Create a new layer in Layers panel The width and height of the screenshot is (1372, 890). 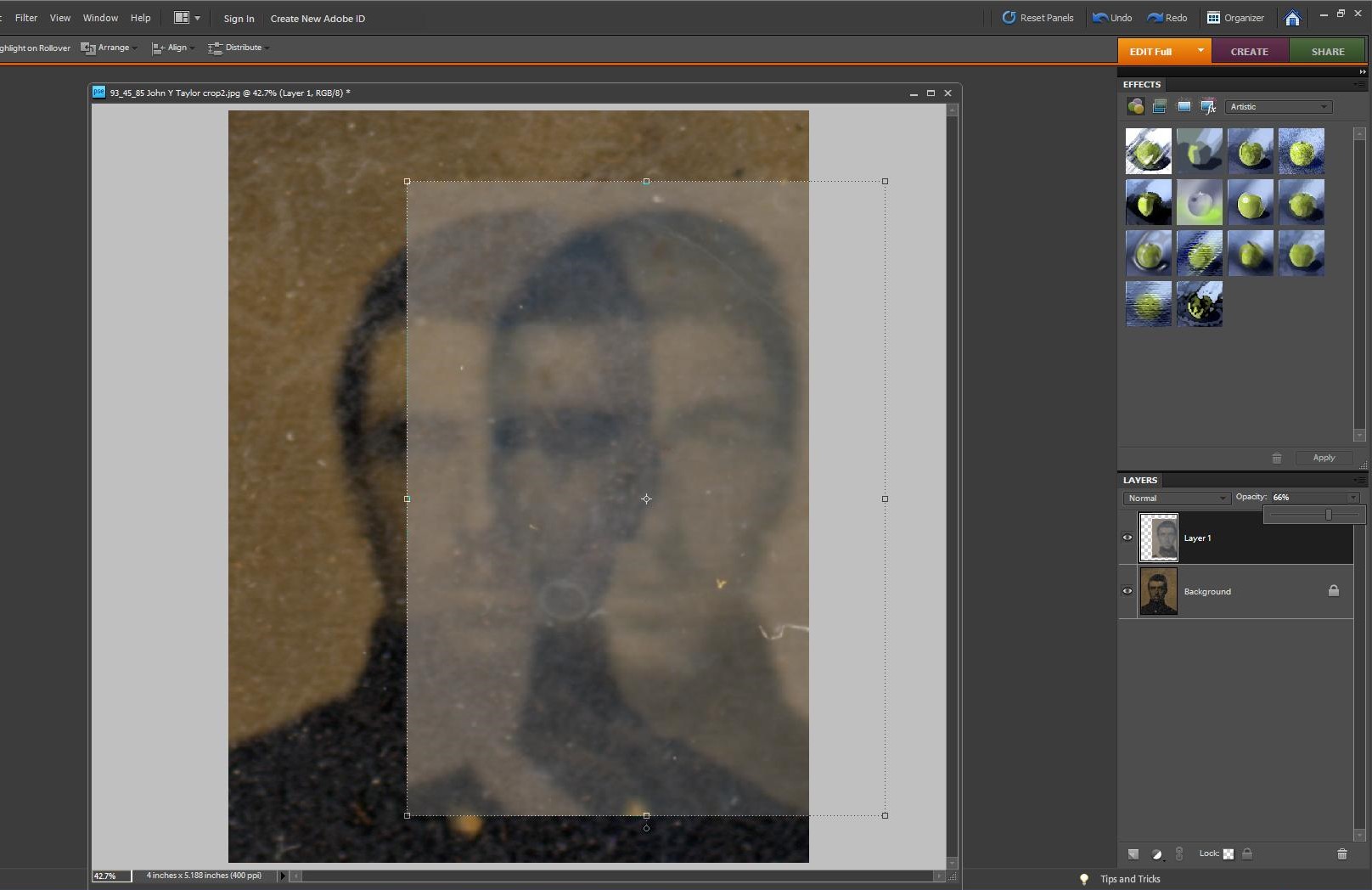tap(1133, 853)
